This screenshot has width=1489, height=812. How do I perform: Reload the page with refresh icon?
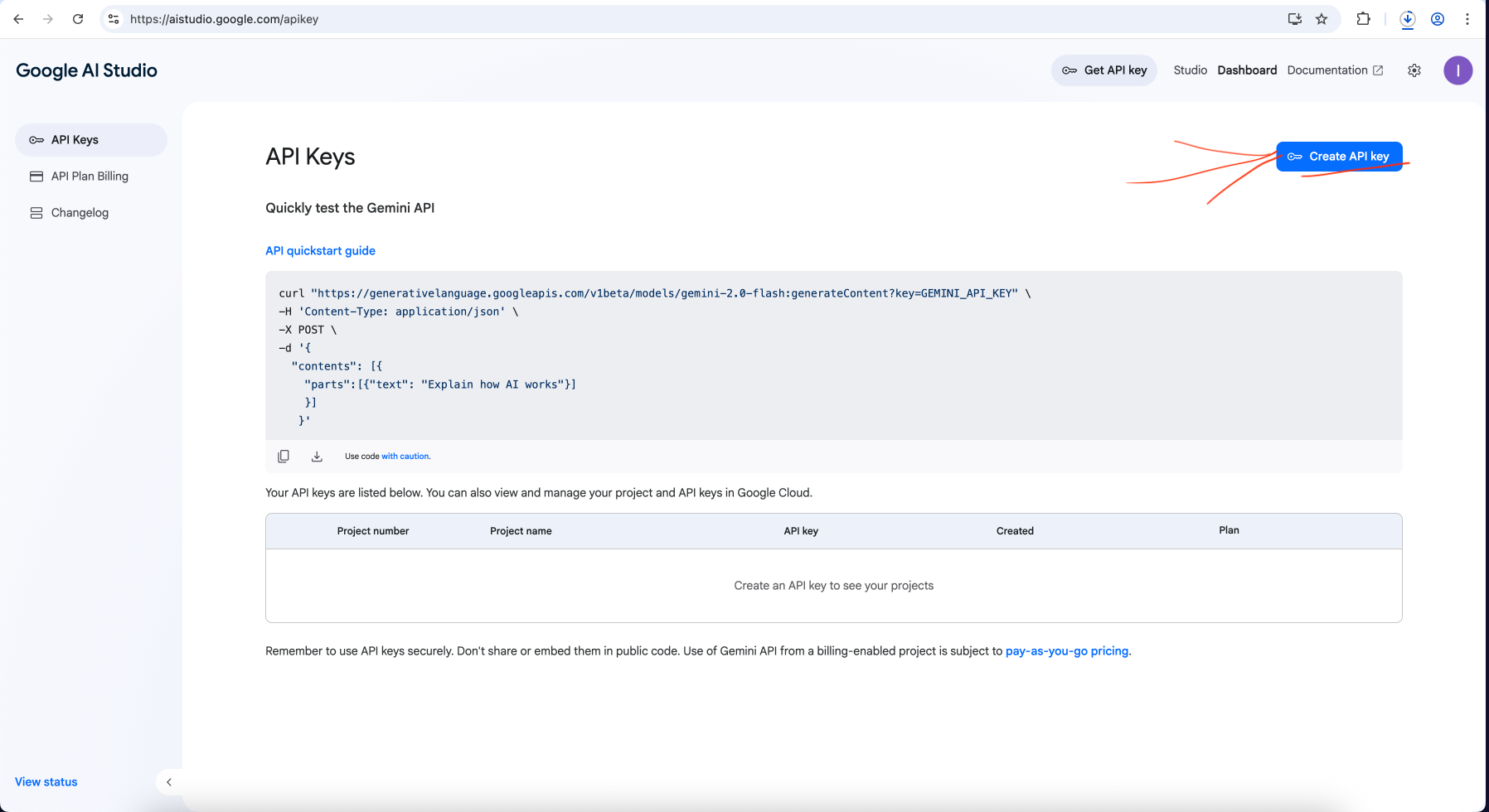pyautogui.click(x=78, y=19)
